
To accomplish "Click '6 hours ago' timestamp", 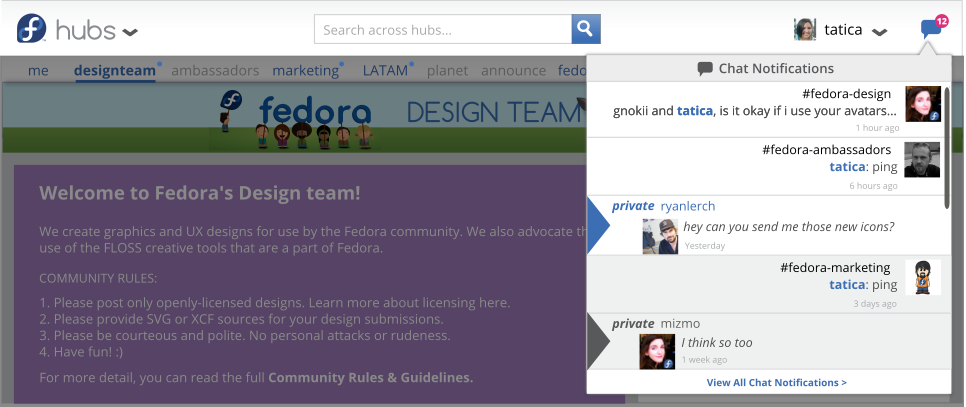I will click(874, 186).
